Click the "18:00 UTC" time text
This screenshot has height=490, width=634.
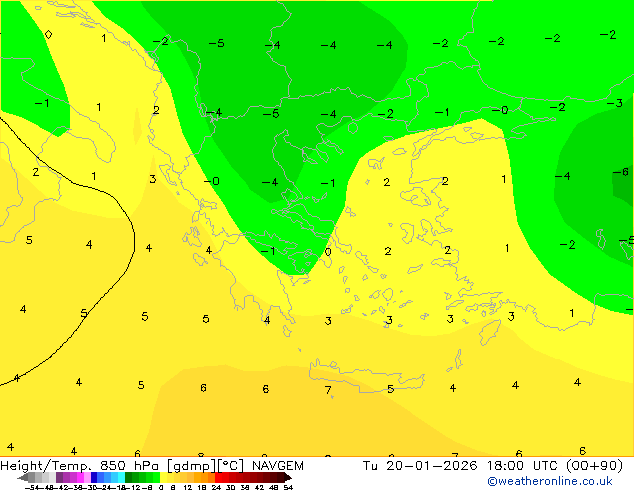pos(524,466)
